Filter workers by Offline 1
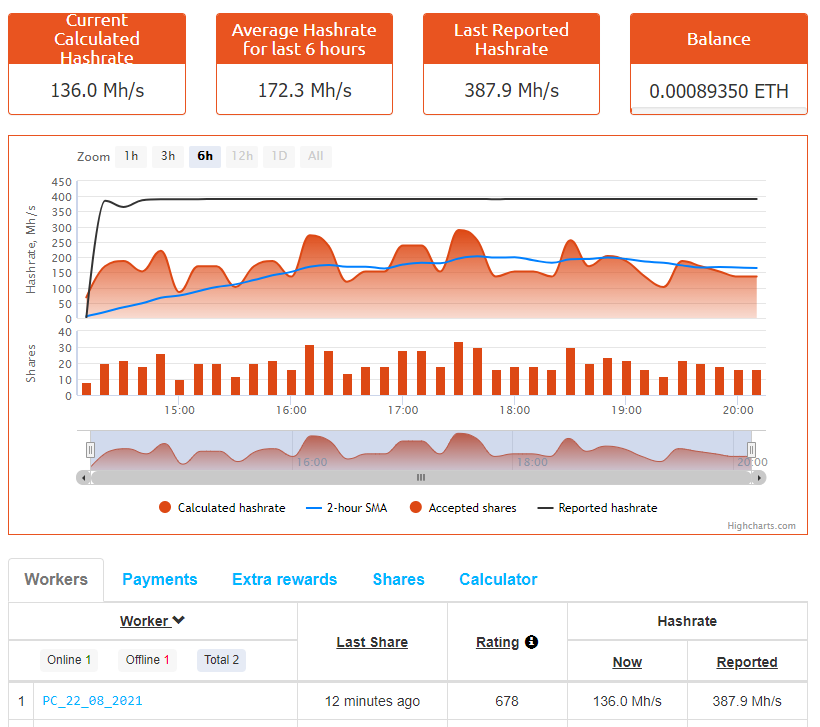 pos(147,660)
